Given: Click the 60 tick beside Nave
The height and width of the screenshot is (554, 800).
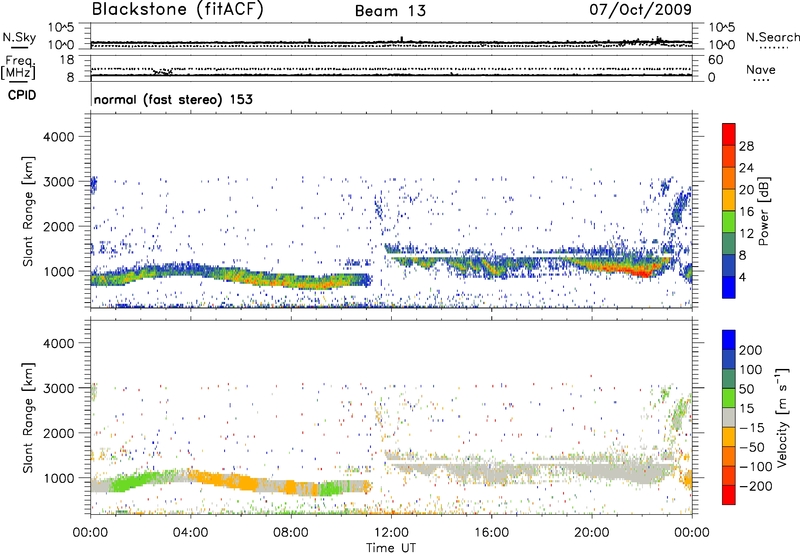Looking at the screenshot, I should point(715,60).
